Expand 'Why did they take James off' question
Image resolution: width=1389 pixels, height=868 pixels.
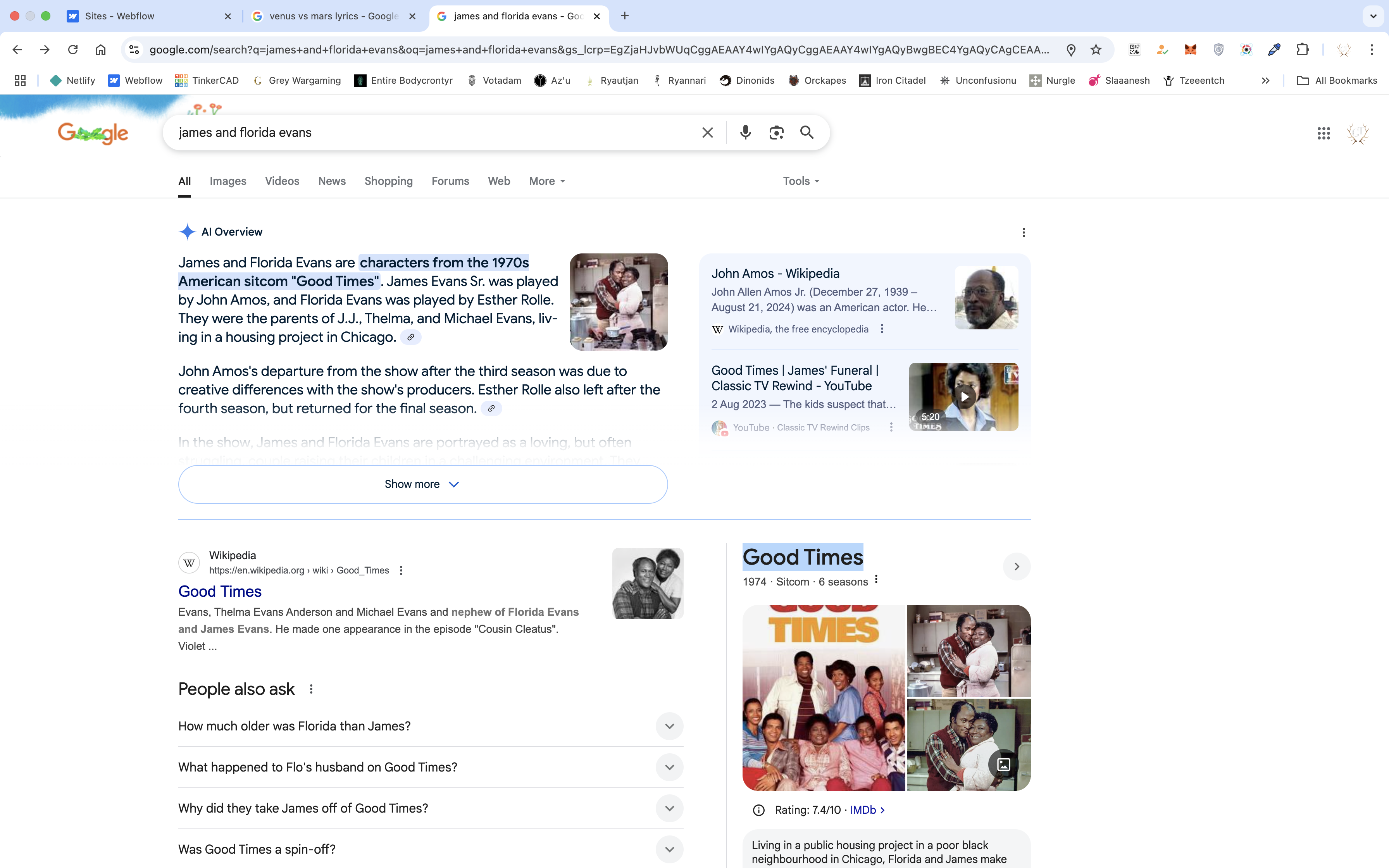[x=669, y=808]
